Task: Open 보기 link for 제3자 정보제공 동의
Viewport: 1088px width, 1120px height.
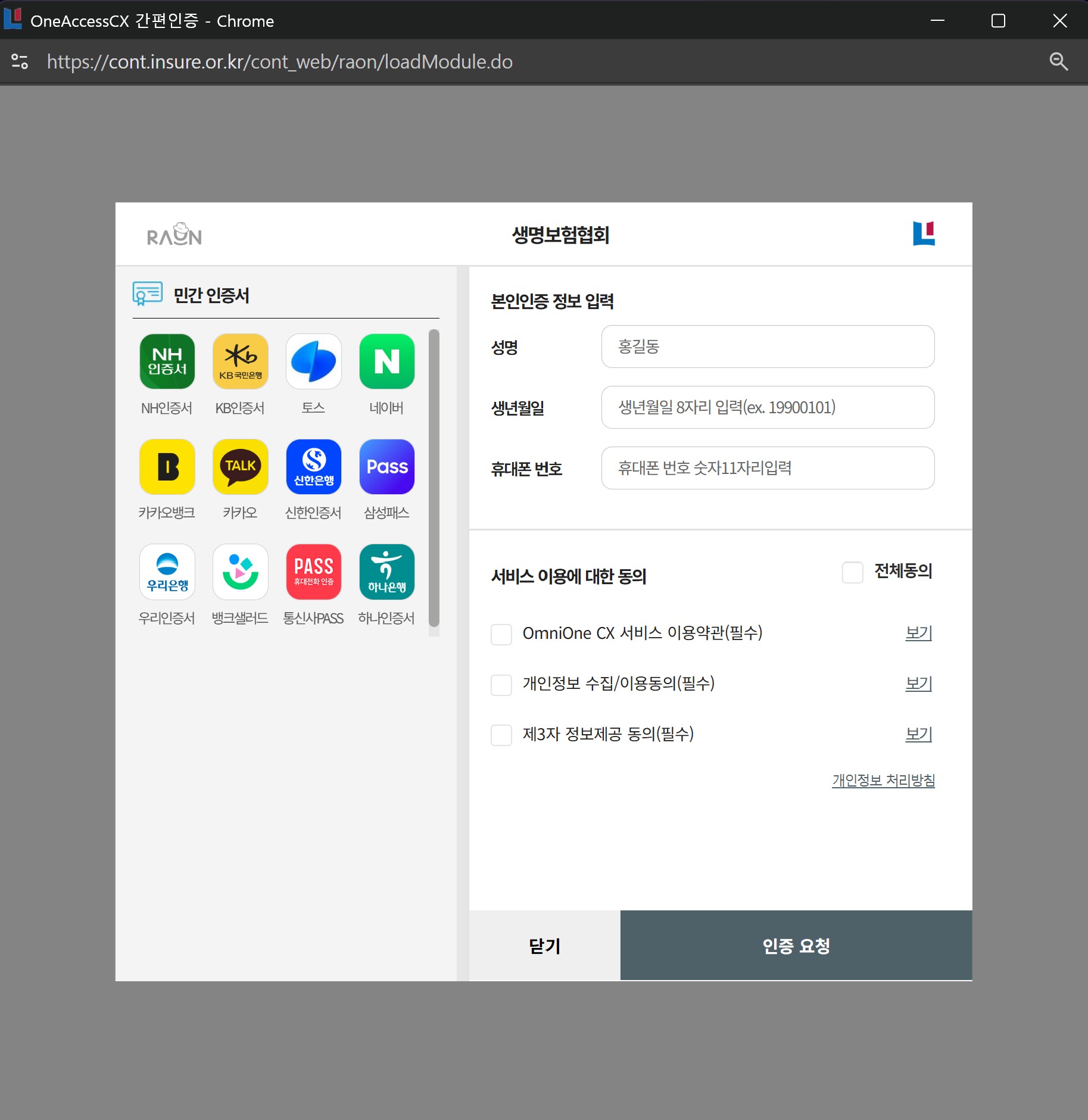Action: [x=919, y=734]
